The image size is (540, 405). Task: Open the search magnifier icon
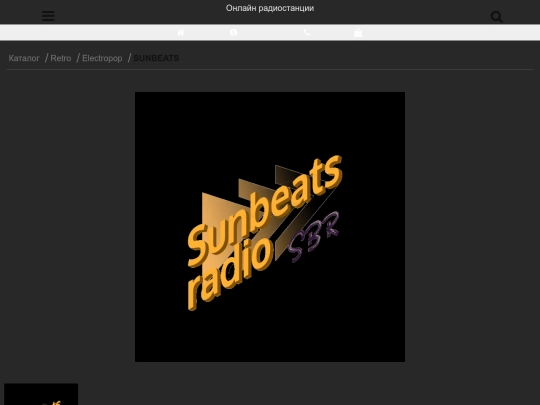[x=497, y=17]
